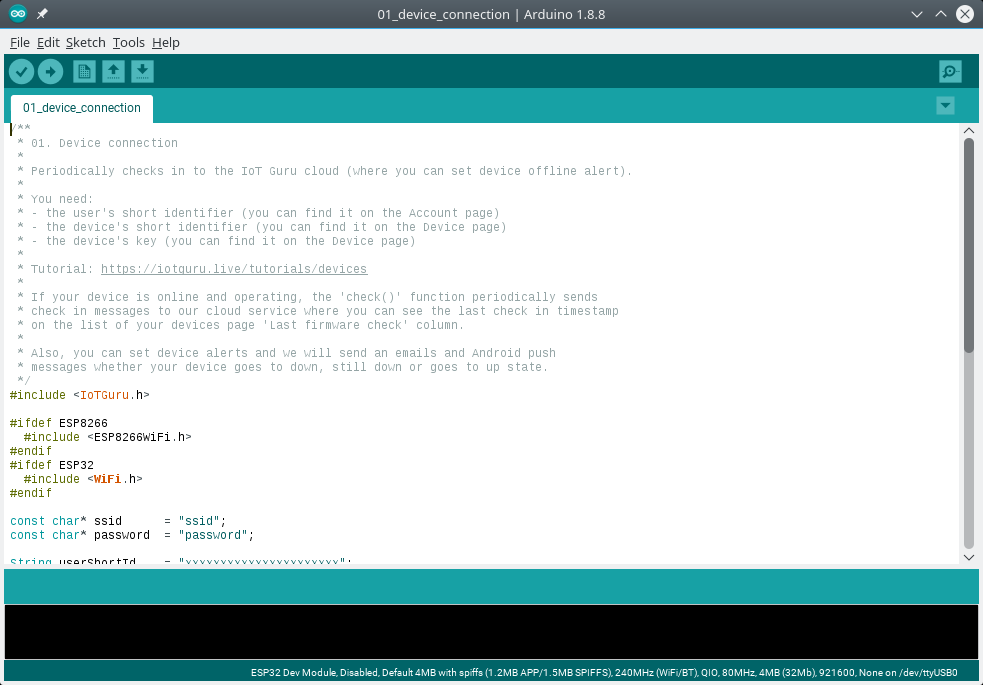Select the 01_device_connection tab
The width and height of the screenshot is (983, 685).
82,108
